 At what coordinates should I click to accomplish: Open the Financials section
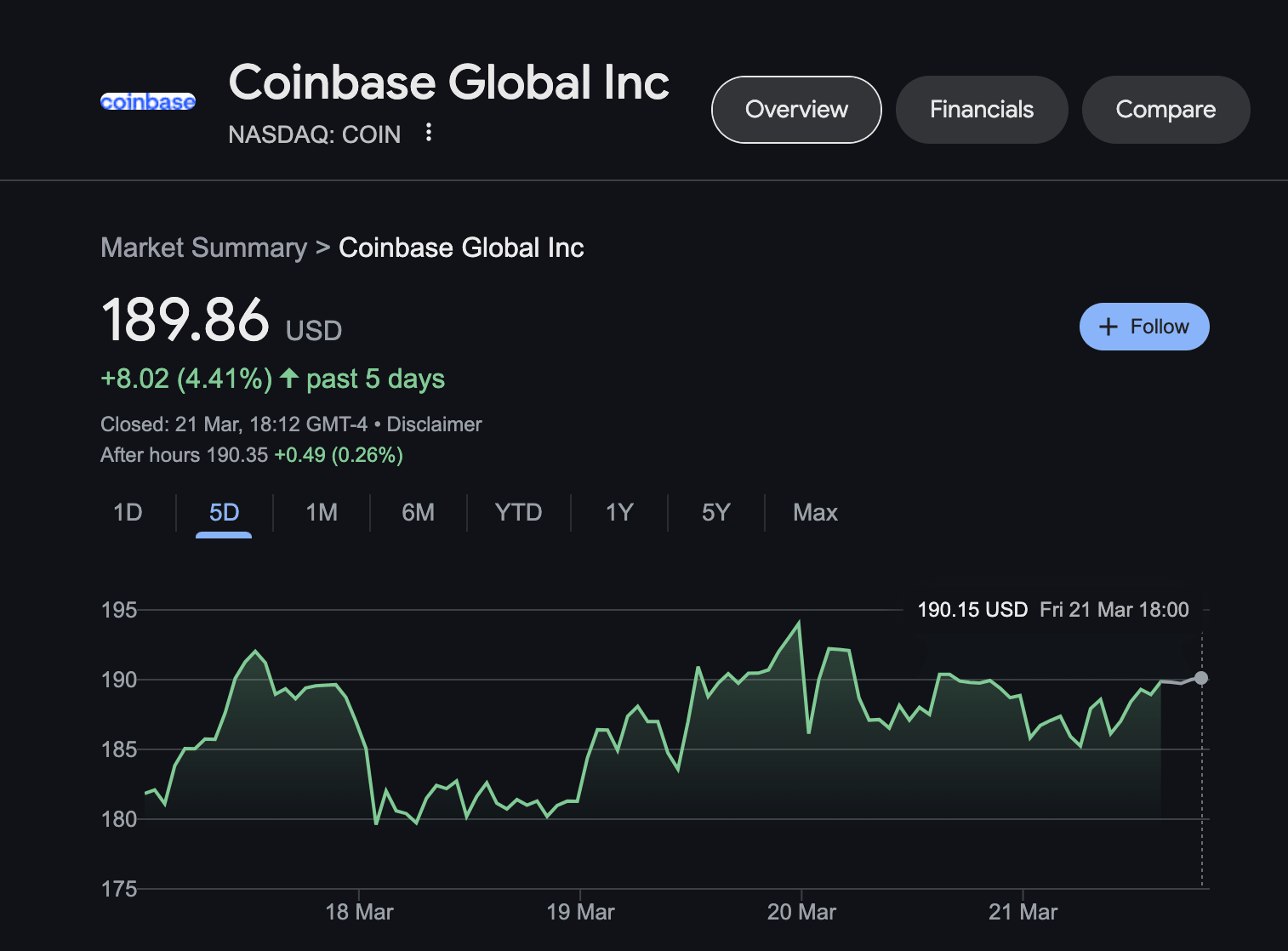(x=982, y=109)
